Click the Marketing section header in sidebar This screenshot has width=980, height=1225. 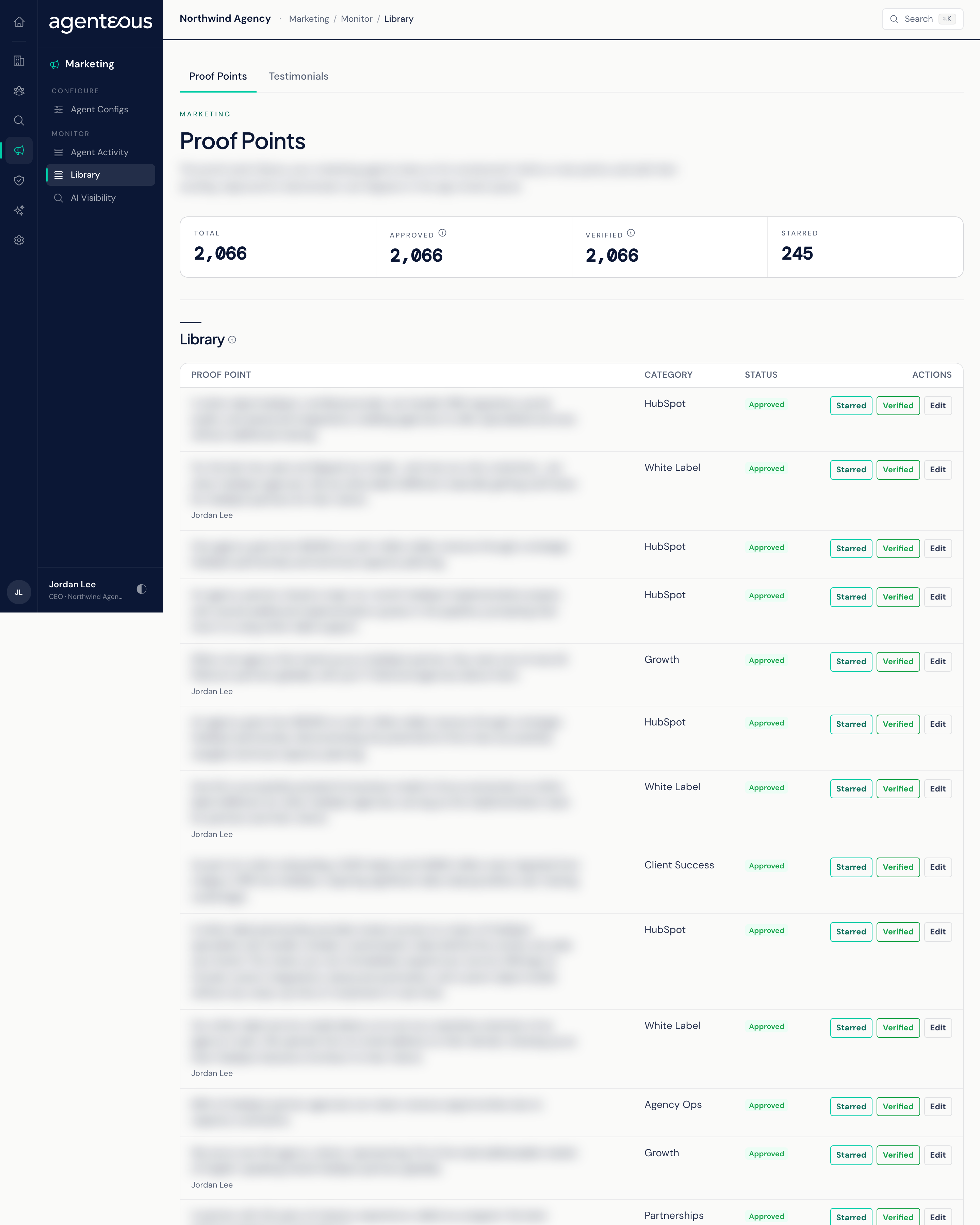[x=82, y=64]
